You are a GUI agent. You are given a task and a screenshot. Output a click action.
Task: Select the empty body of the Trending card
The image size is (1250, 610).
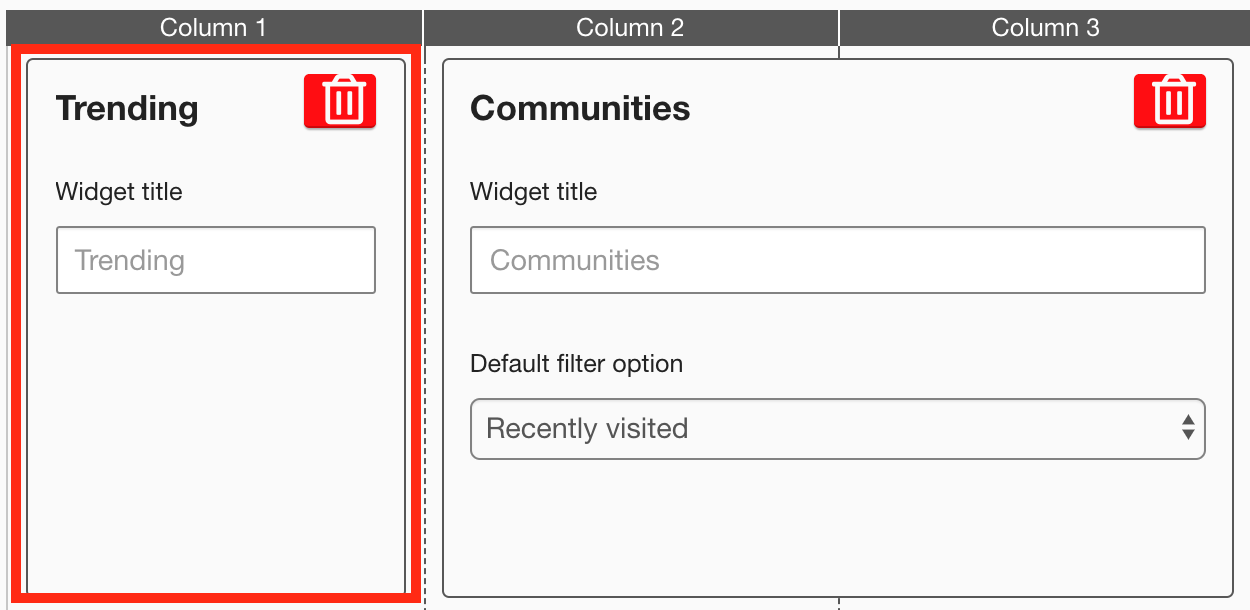216,440
